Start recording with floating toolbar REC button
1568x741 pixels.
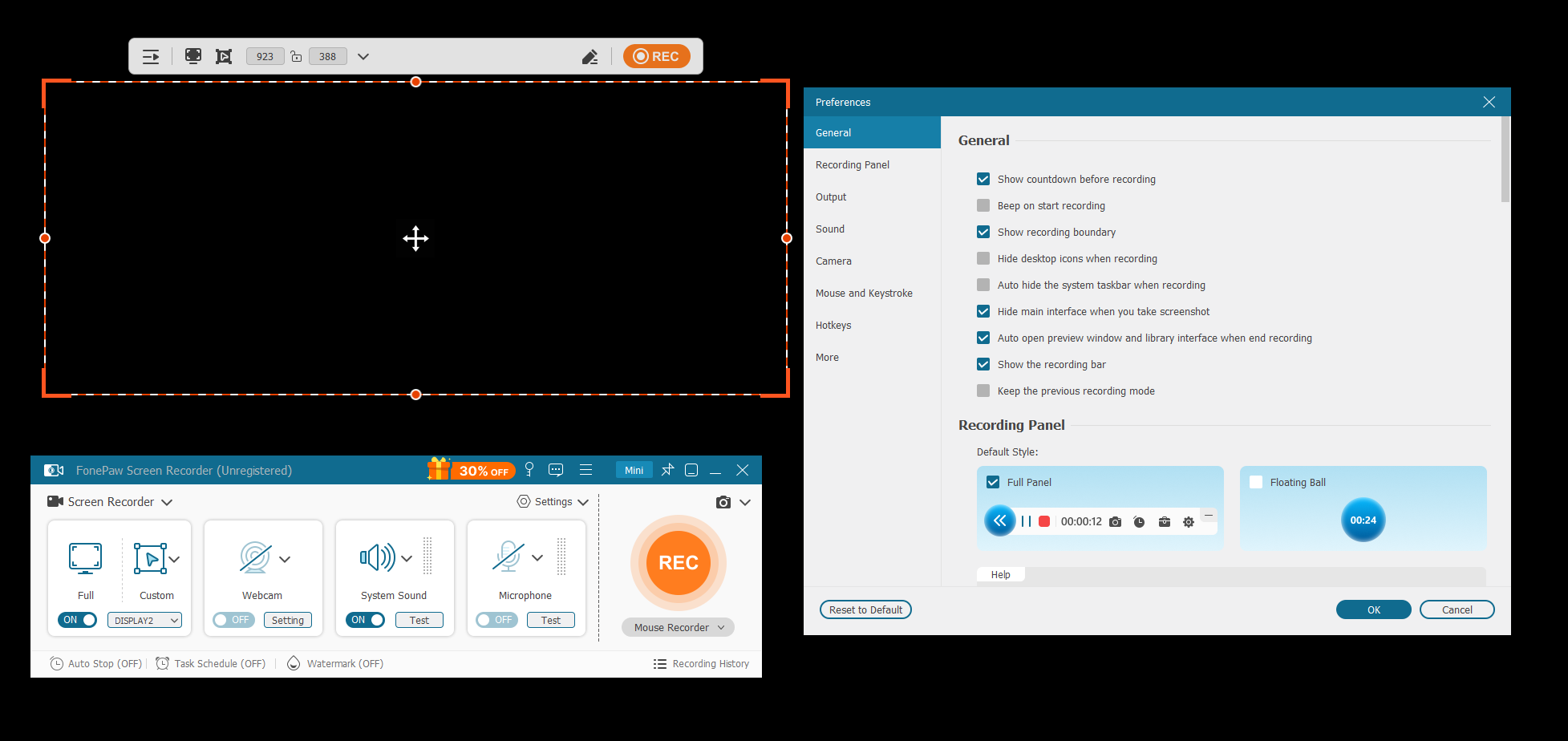click(x=657, y=56)
